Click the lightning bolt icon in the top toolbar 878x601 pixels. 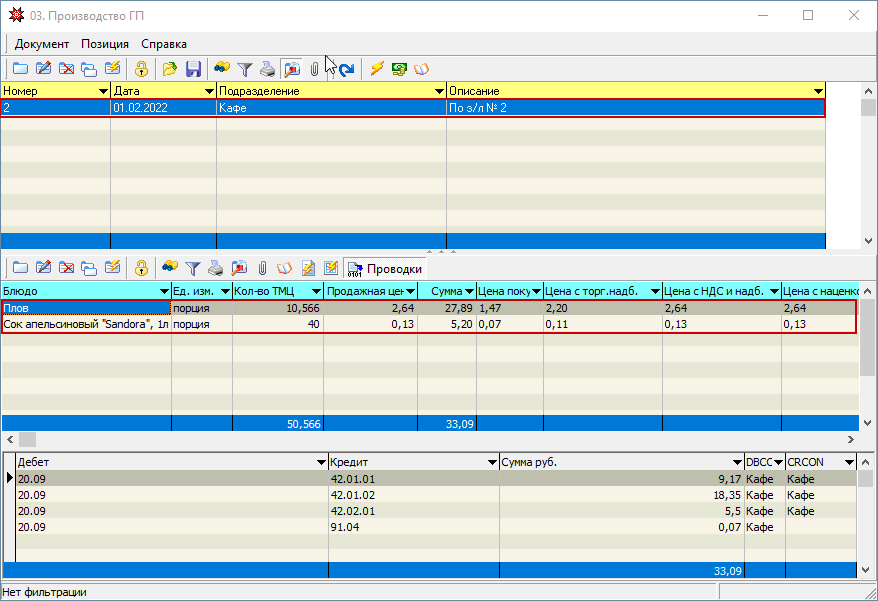click(377, 69)
